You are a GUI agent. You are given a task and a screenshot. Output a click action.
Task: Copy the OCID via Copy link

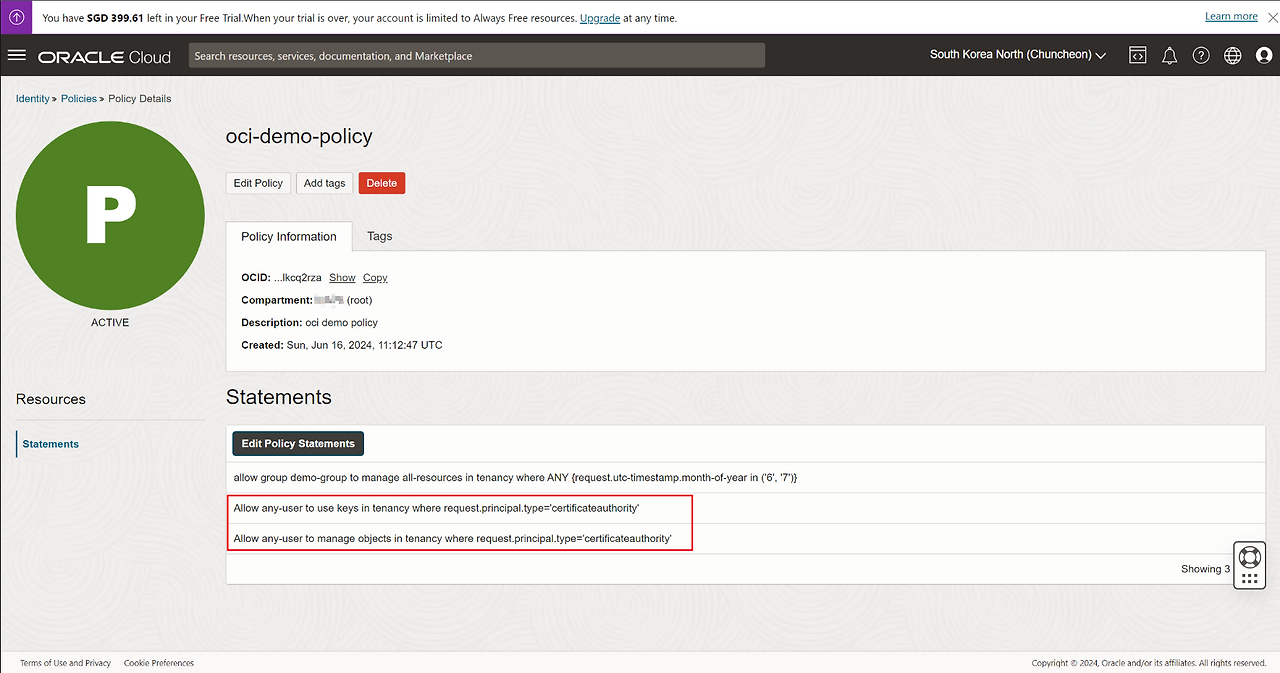[x=375, y=277]
